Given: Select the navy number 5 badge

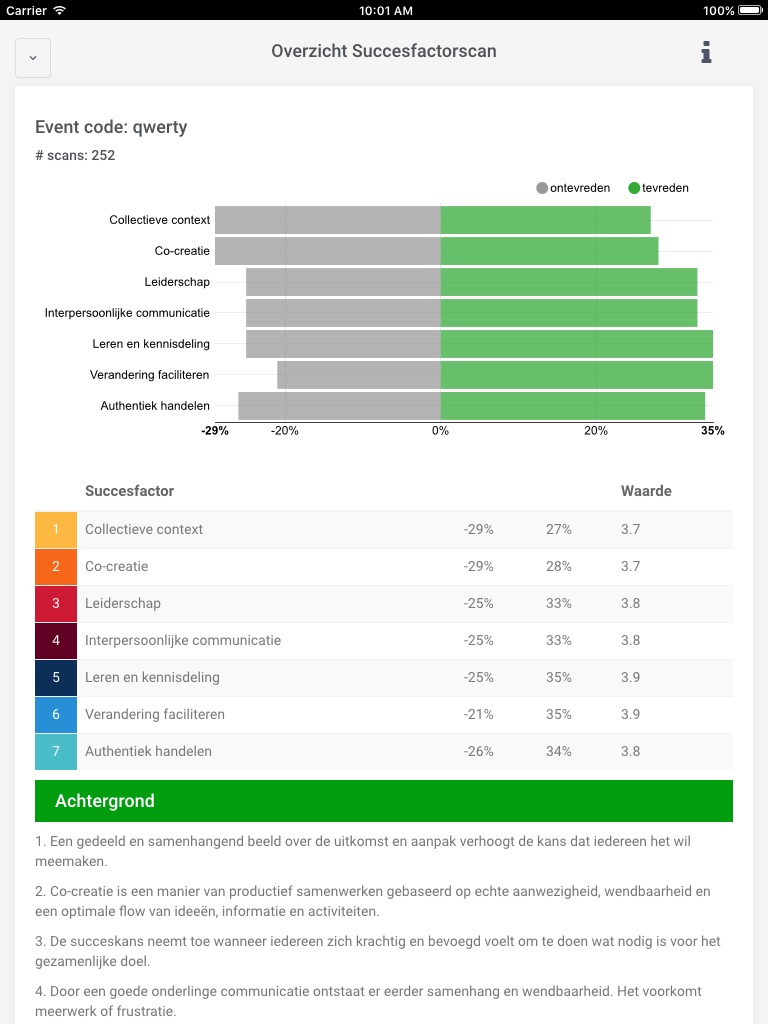Looking at the screenshot, I should click(56, 677).
